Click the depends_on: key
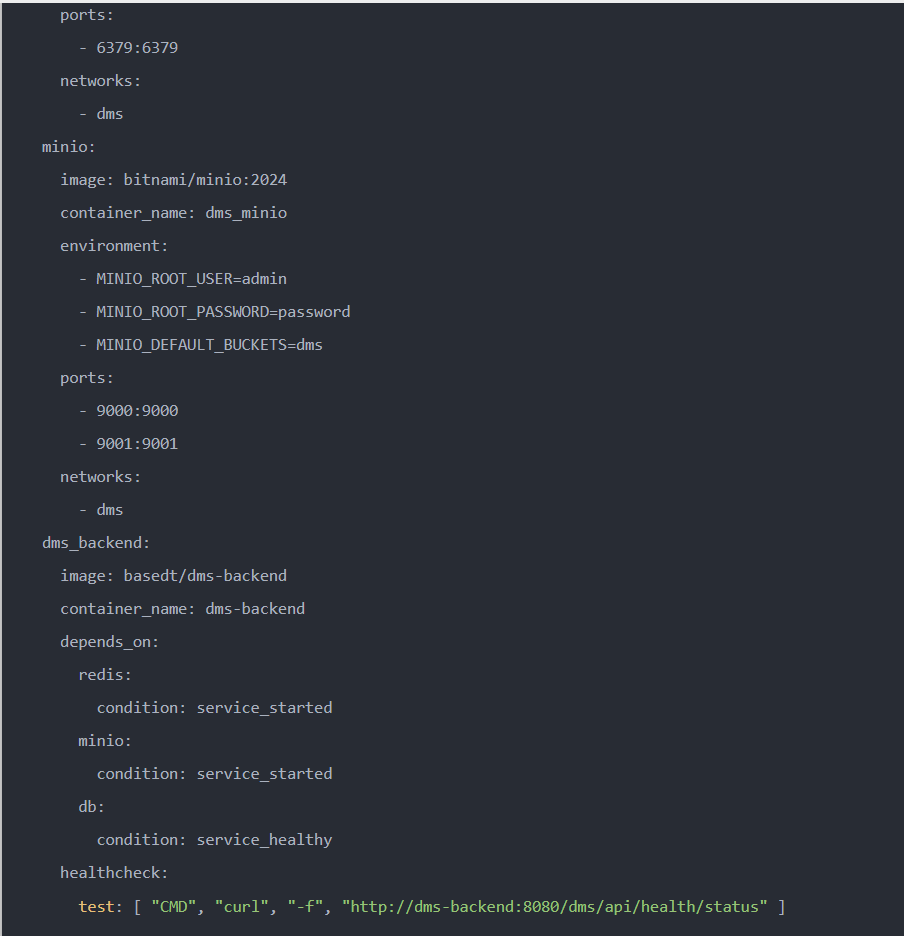This screenshot has height=936, width=904. click(x=109, y=642)
